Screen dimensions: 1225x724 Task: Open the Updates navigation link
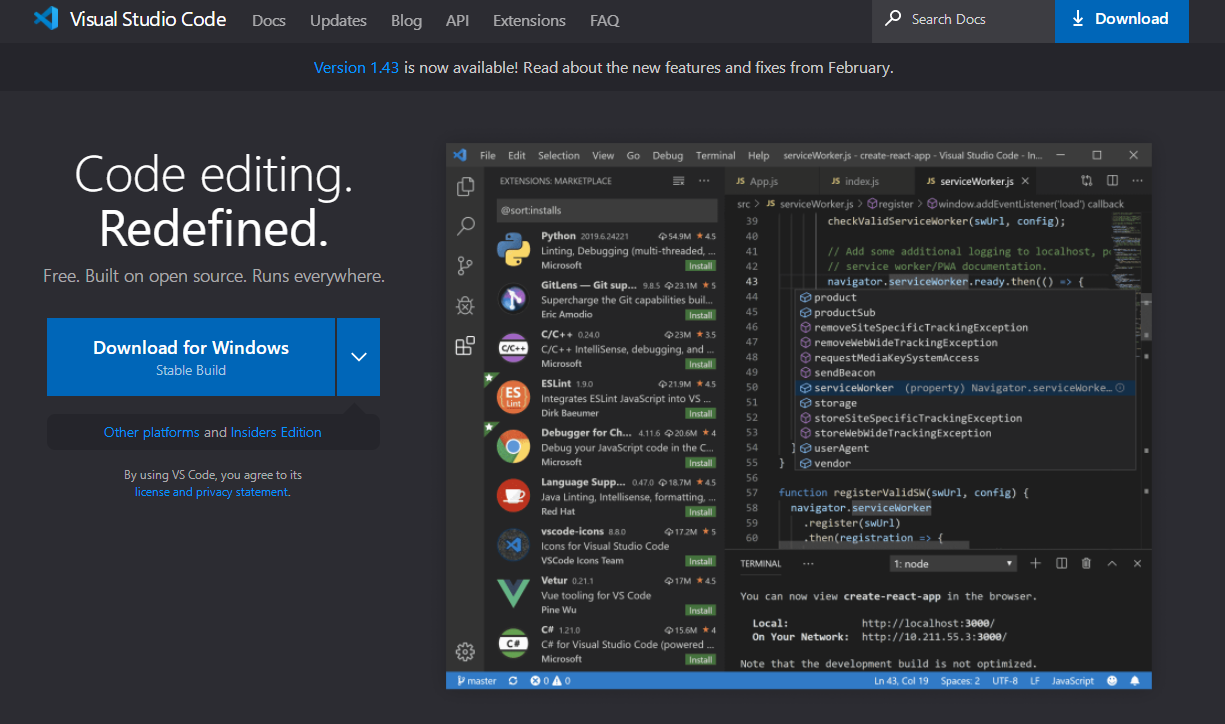point(338,20)
